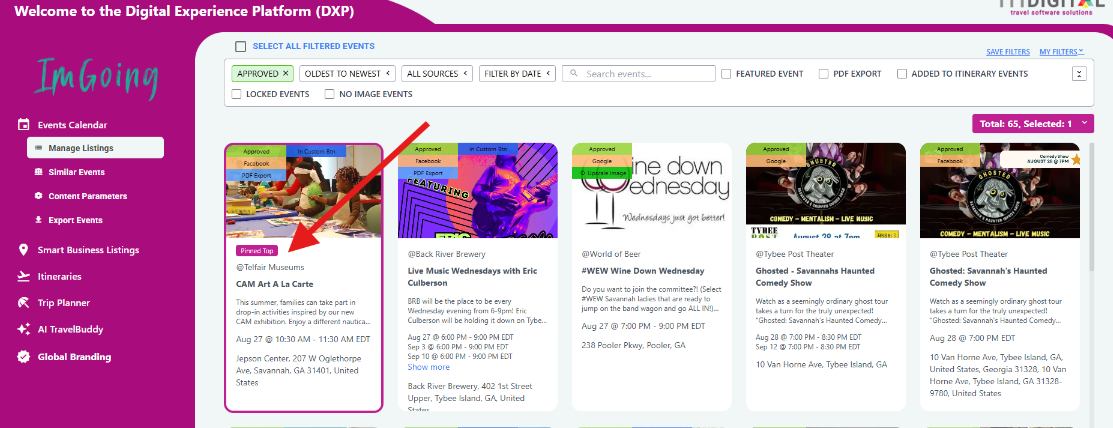Open Live Music Wednesdays with Eric Culberson title
The width and height of the screenshot is (1113, 428).
473,277
